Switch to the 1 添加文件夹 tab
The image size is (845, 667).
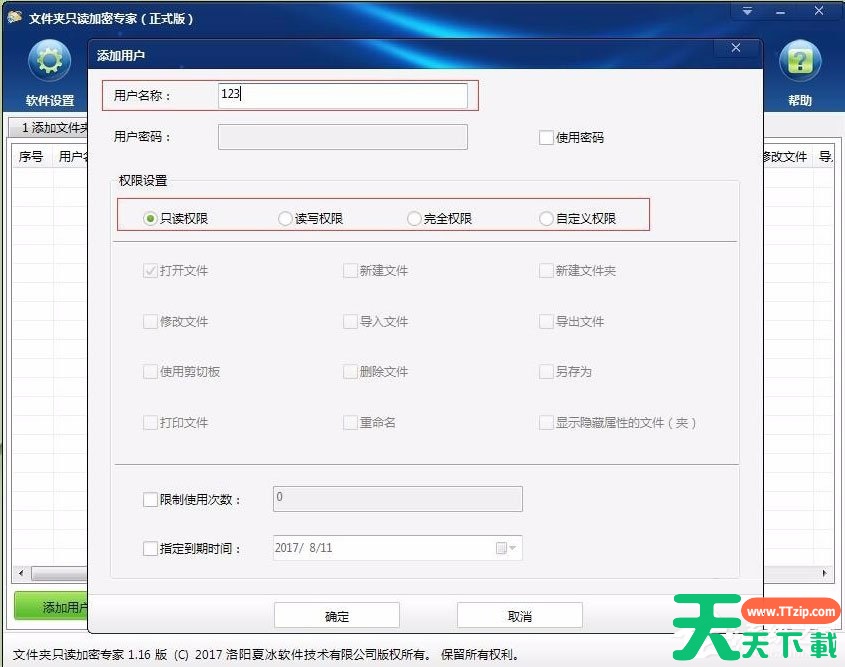coord(50,128)
